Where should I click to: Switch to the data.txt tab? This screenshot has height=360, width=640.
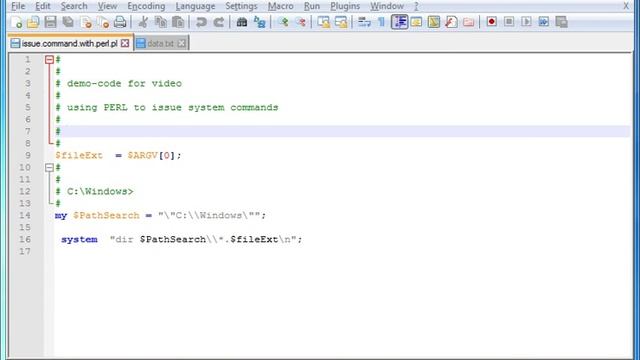(x=160, y=43)
